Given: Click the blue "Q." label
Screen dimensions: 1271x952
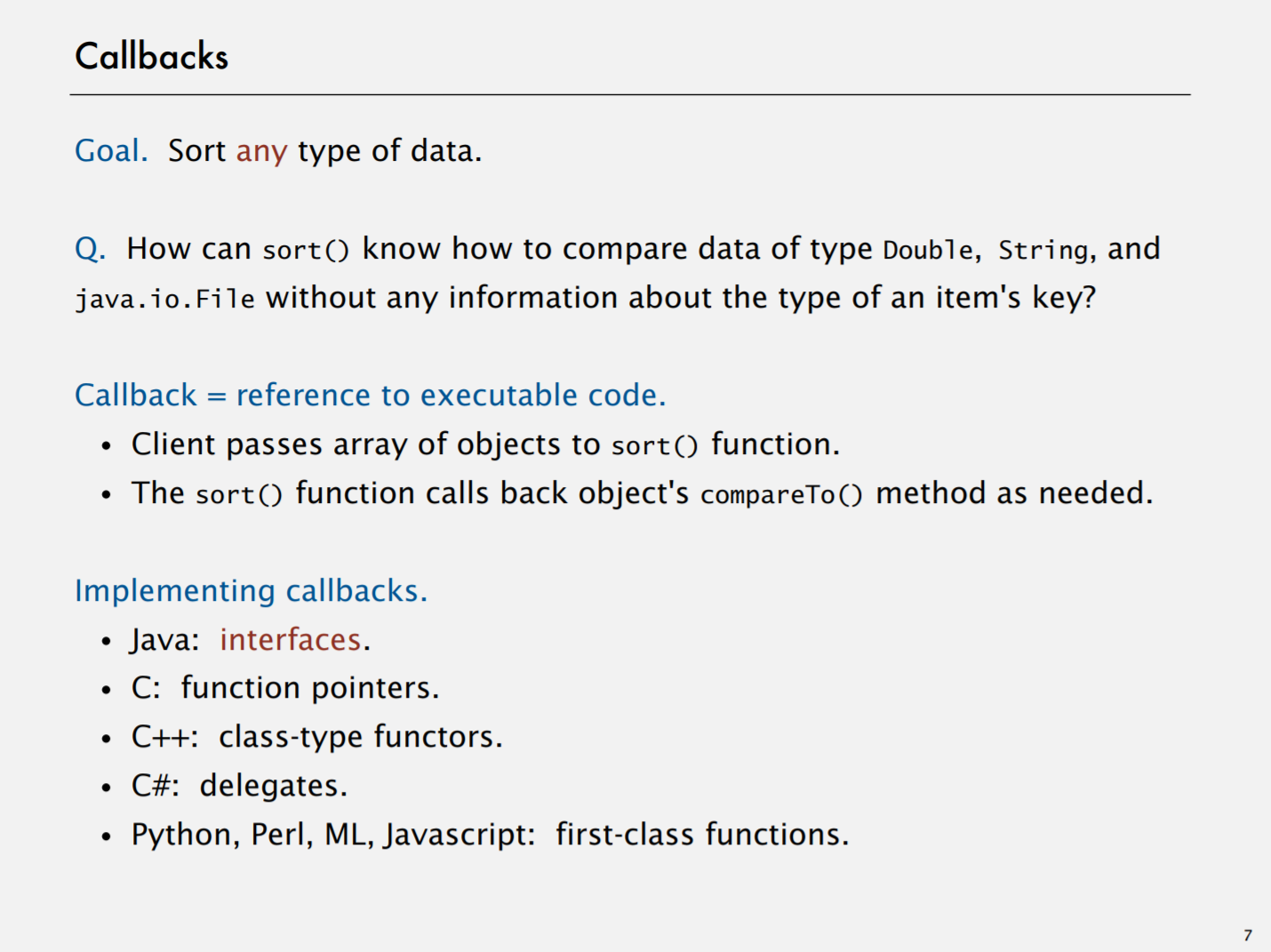Looking at the screenshot, I should [x=89, y=249].
